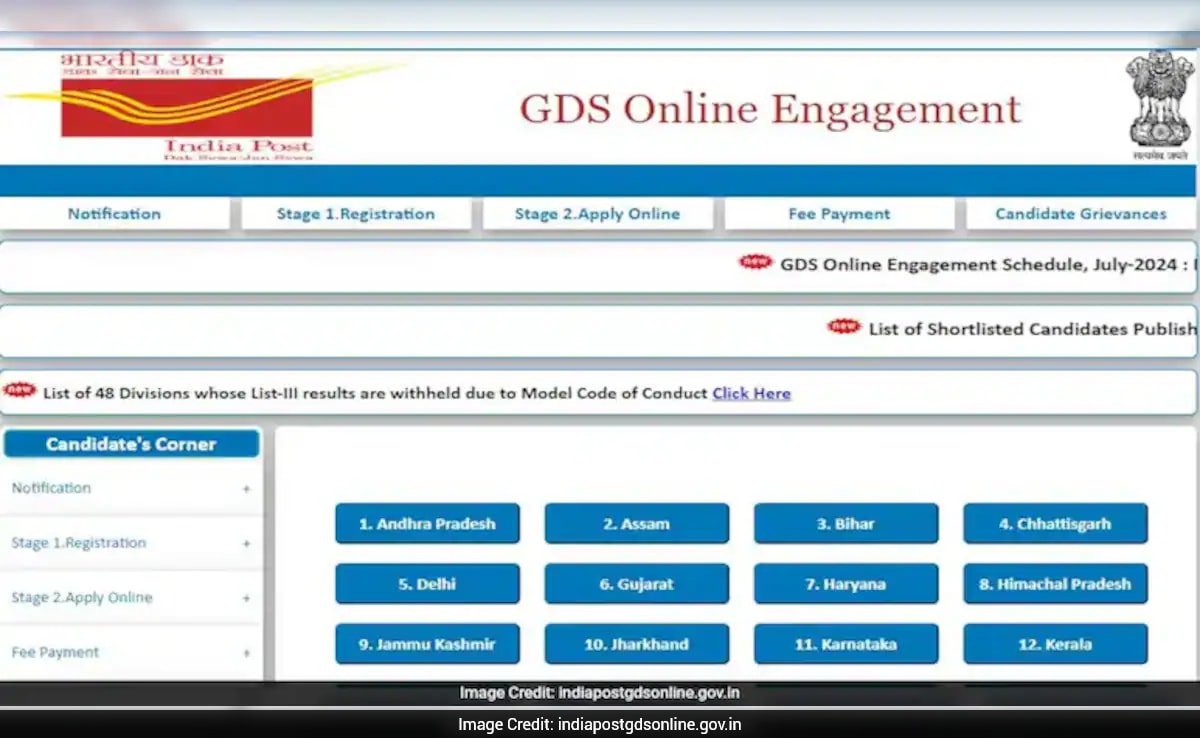The width and height of the screenshot is (1200, 738).
Task: Select the Andhra Pradesh state button
Action: tap(427, 524)
